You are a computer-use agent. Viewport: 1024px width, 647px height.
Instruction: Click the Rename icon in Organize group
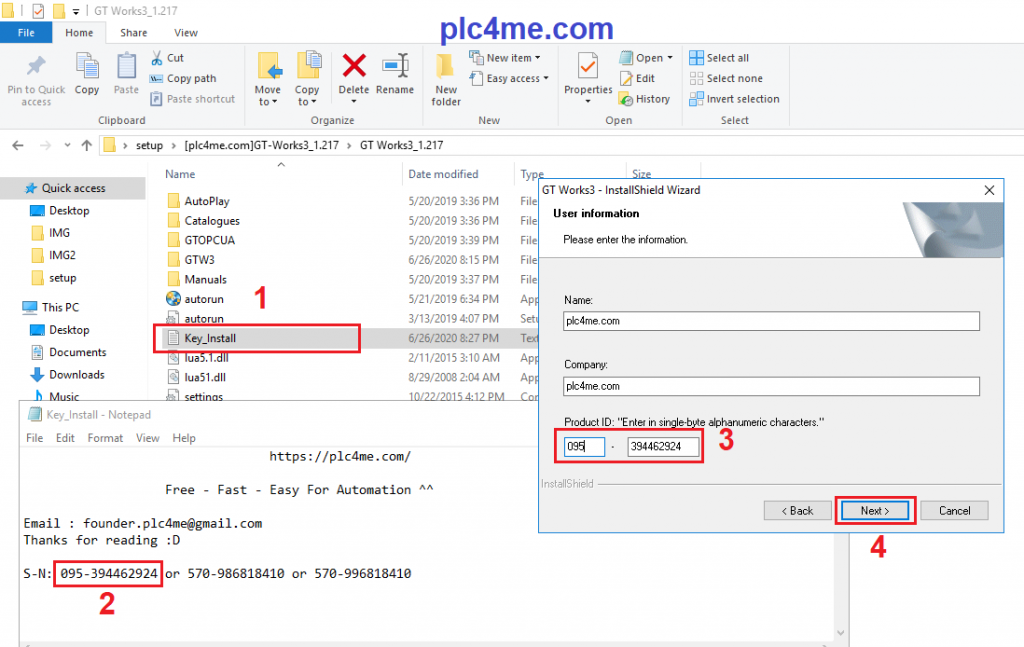tap(395, 66)
